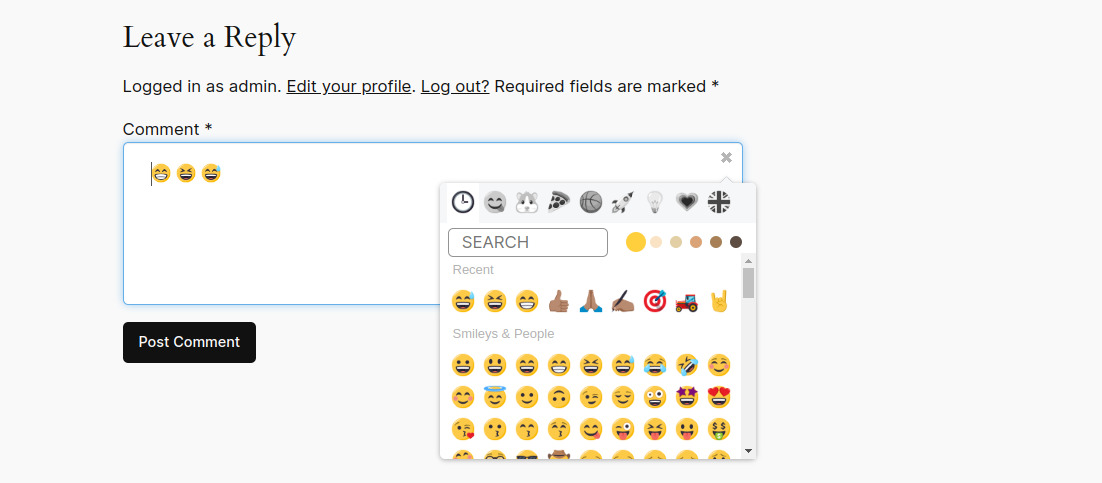
Task: Switch to Animals category hamster tab
Action: point(526,202)
